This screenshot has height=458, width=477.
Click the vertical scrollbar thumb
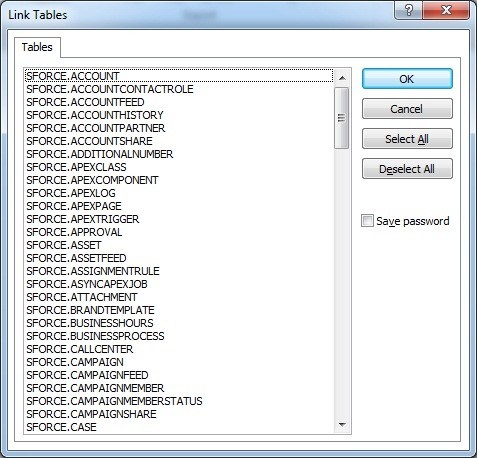click(x=342, y=118)
